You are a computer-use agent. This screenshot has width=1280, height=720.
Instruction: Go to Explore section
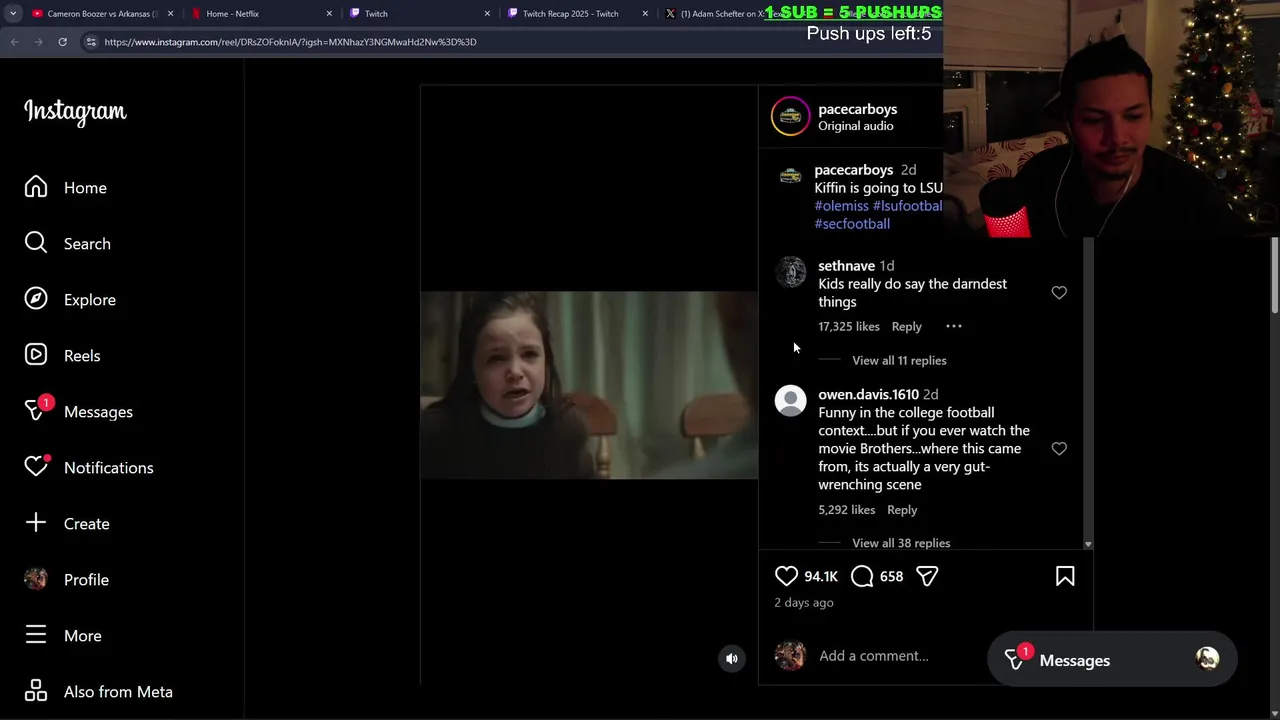[70, 300]
